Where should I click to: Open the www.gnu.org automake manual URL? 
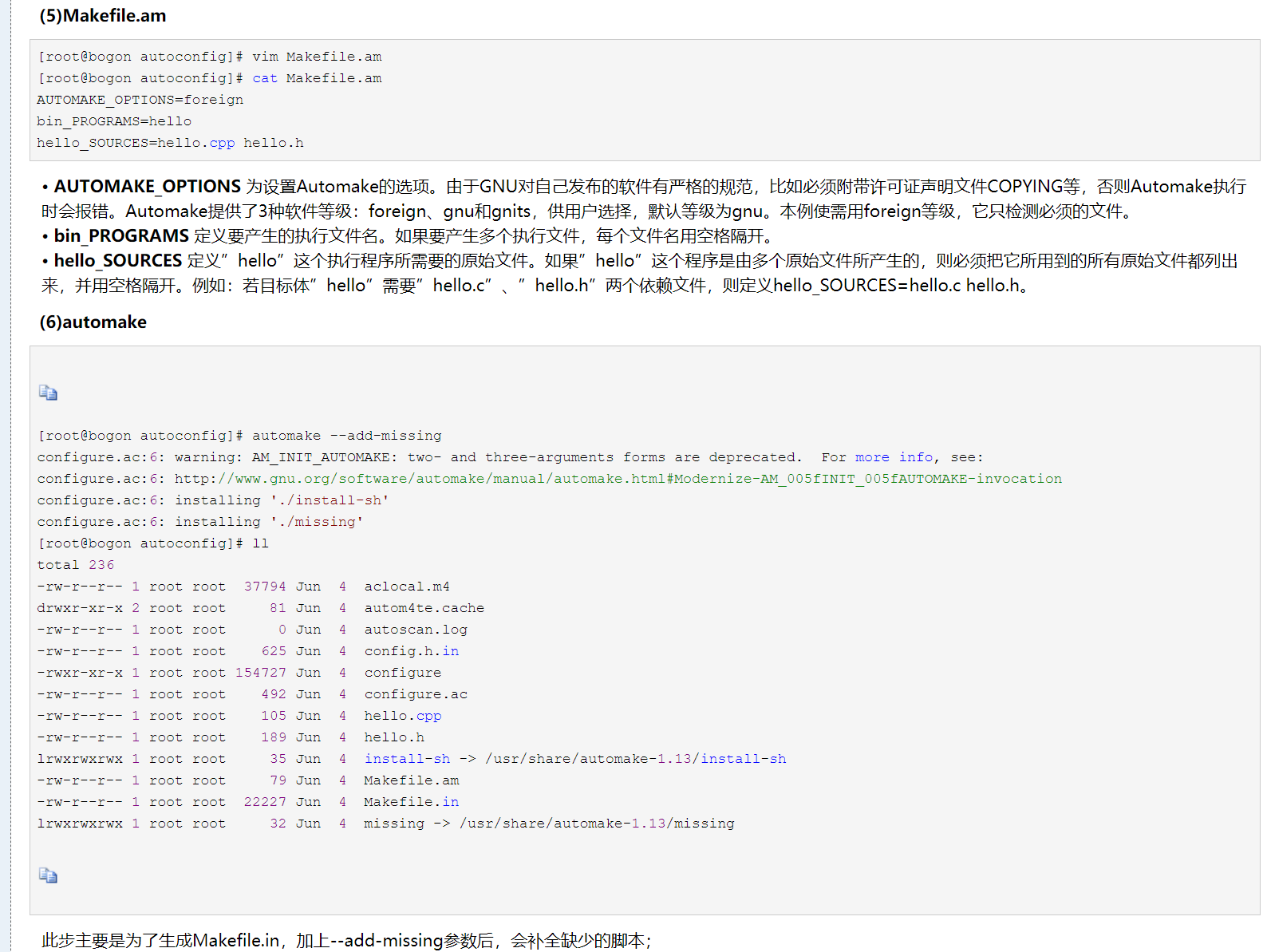pos(618,479)
